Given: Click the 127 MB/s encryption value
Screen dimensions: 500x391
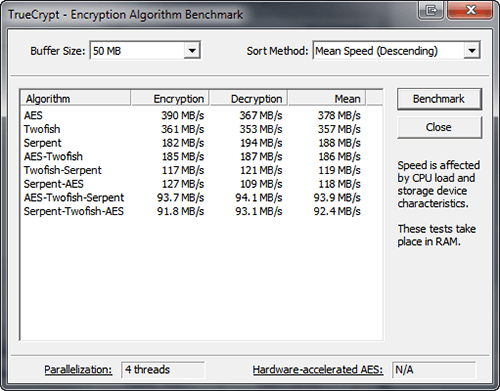Looking at the screenshot, I should tap(183, 184).
